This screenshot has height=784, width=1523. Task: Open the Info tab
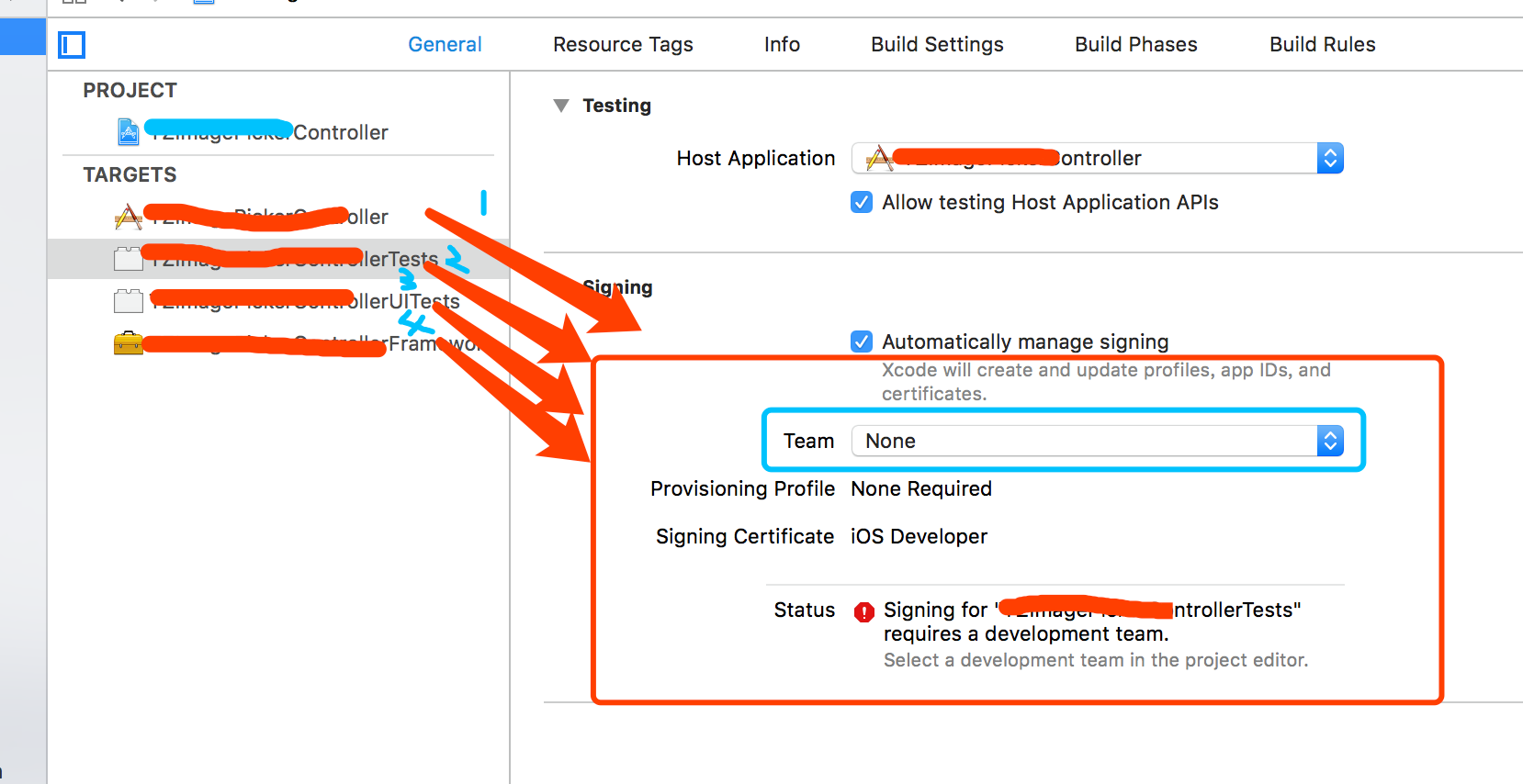782,44
